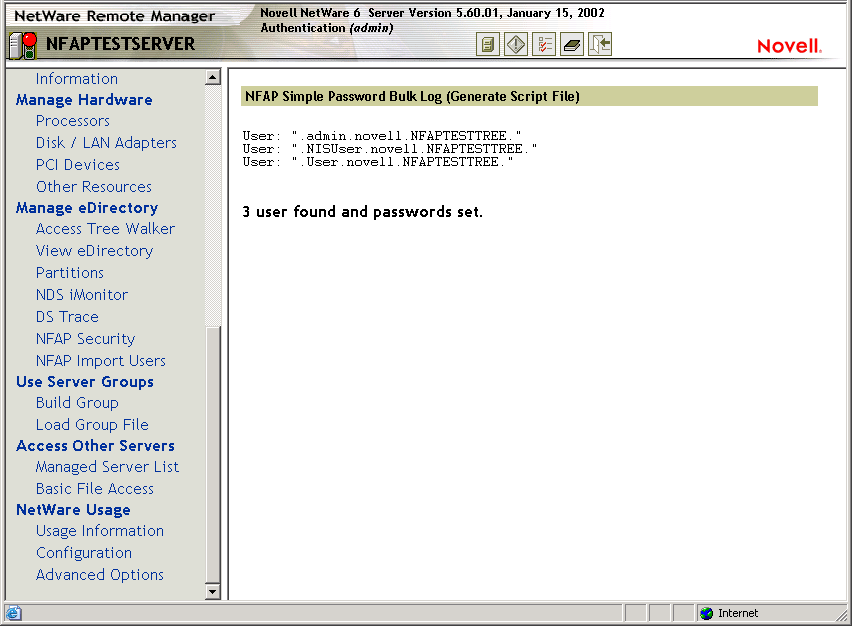The image size is (852, 626).
Task: Open DS Trace
Action: pos(67,316)
